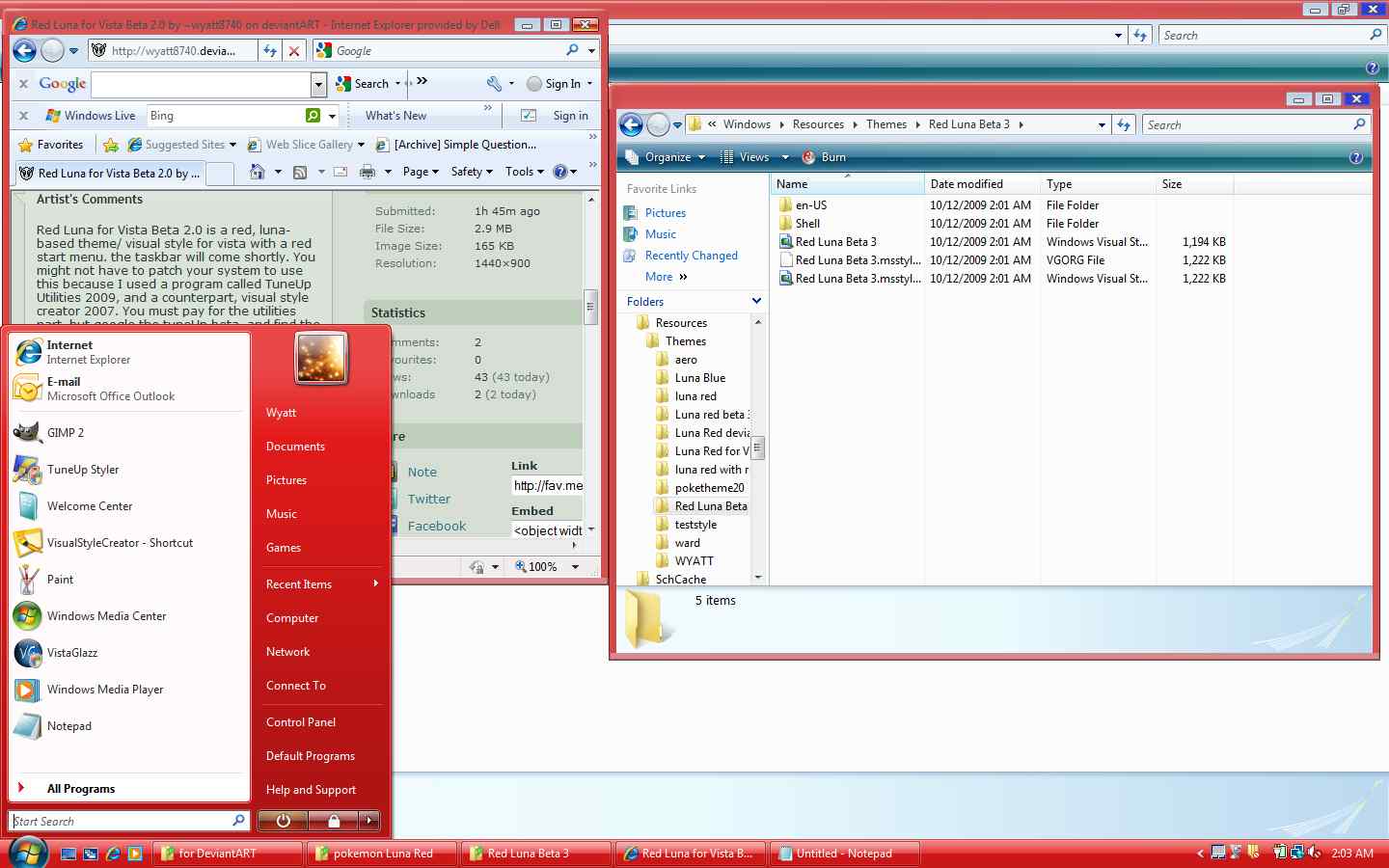Click the What's New Windows Live button
This screenshot has height=868, width=1389.
tap(395, 116)
